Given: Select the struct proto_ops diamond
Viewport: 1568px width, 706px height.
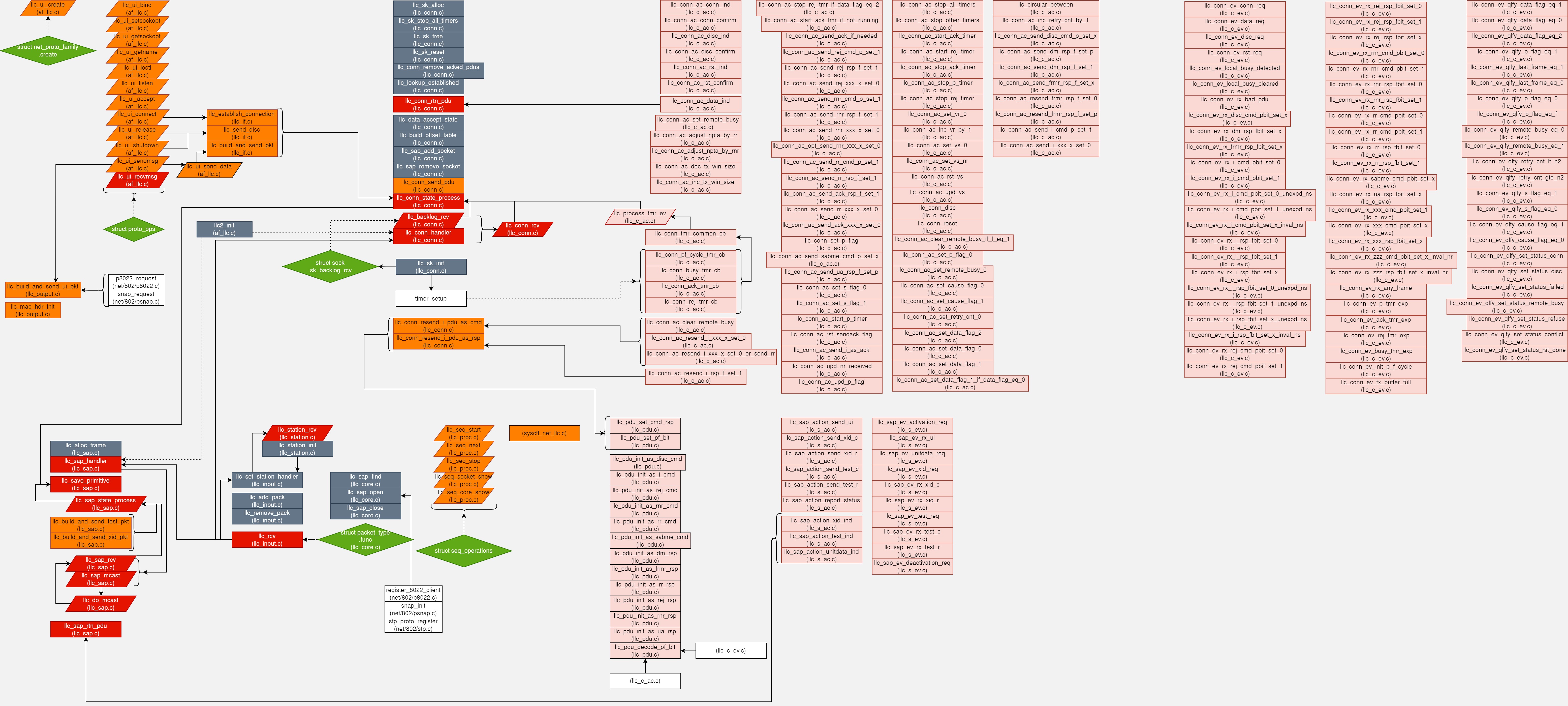Looking at the screenshot, I should tap(133, 229).
